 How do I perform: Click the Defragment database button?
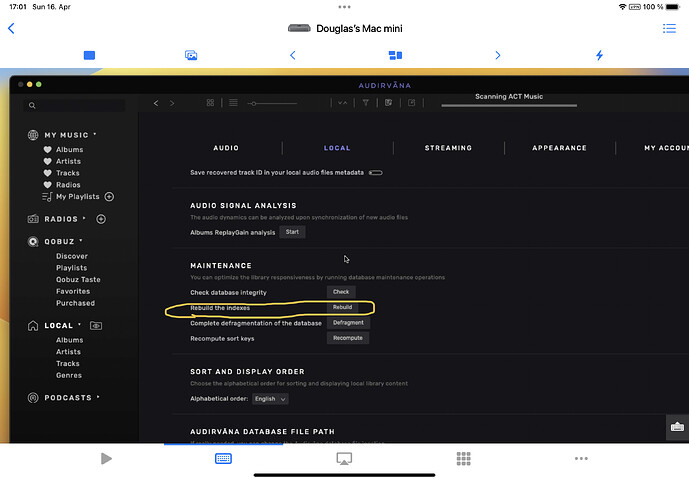coord(348,322)
